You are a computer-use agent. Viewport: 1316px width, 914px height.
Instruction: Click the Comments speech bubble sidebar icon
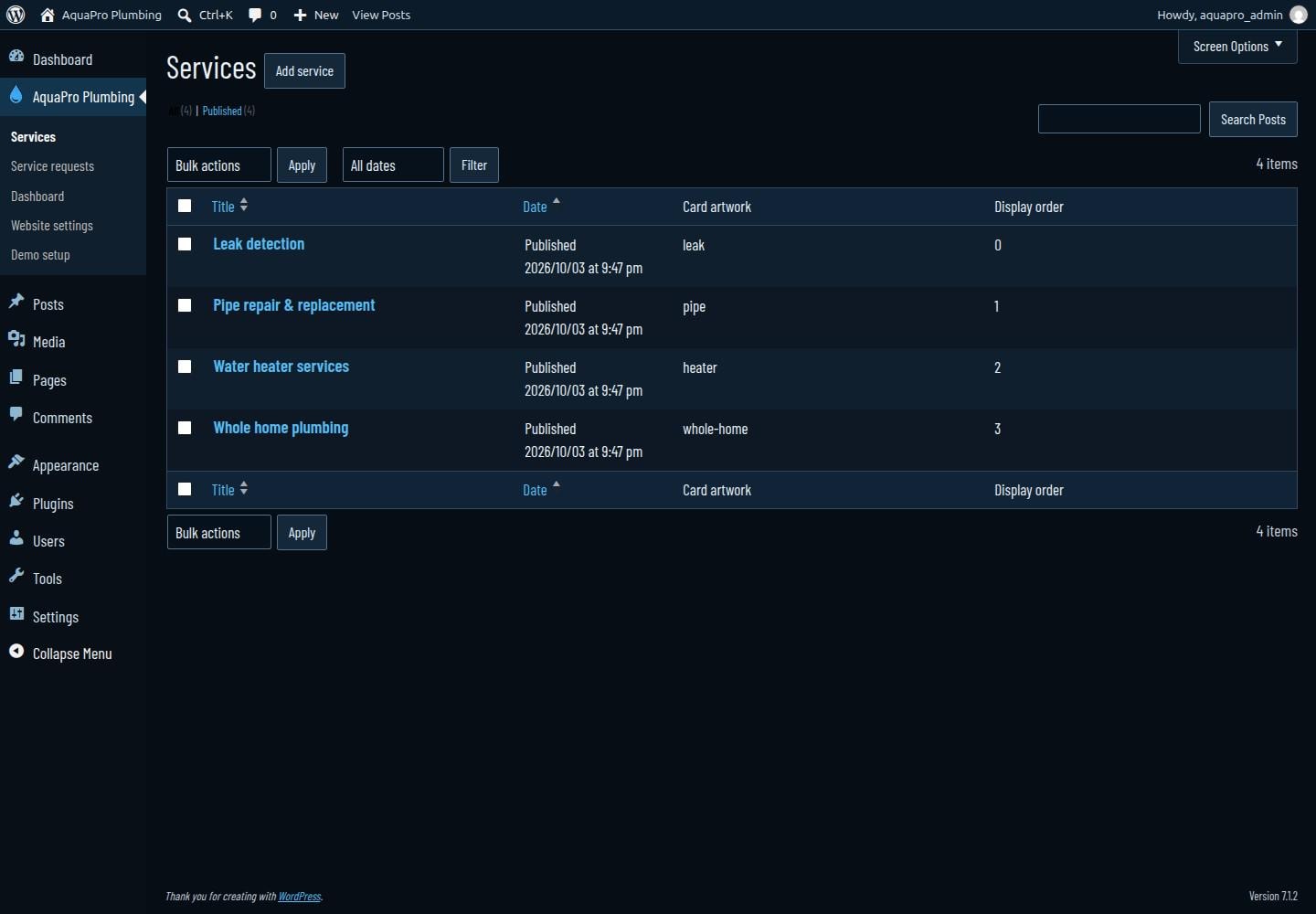16,415
